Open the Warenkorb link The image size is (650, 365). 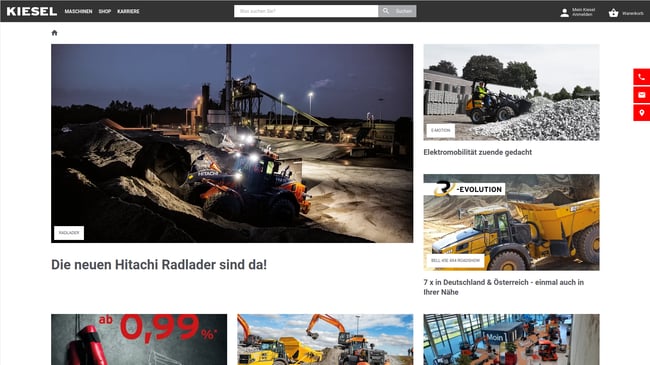[633, 13]
